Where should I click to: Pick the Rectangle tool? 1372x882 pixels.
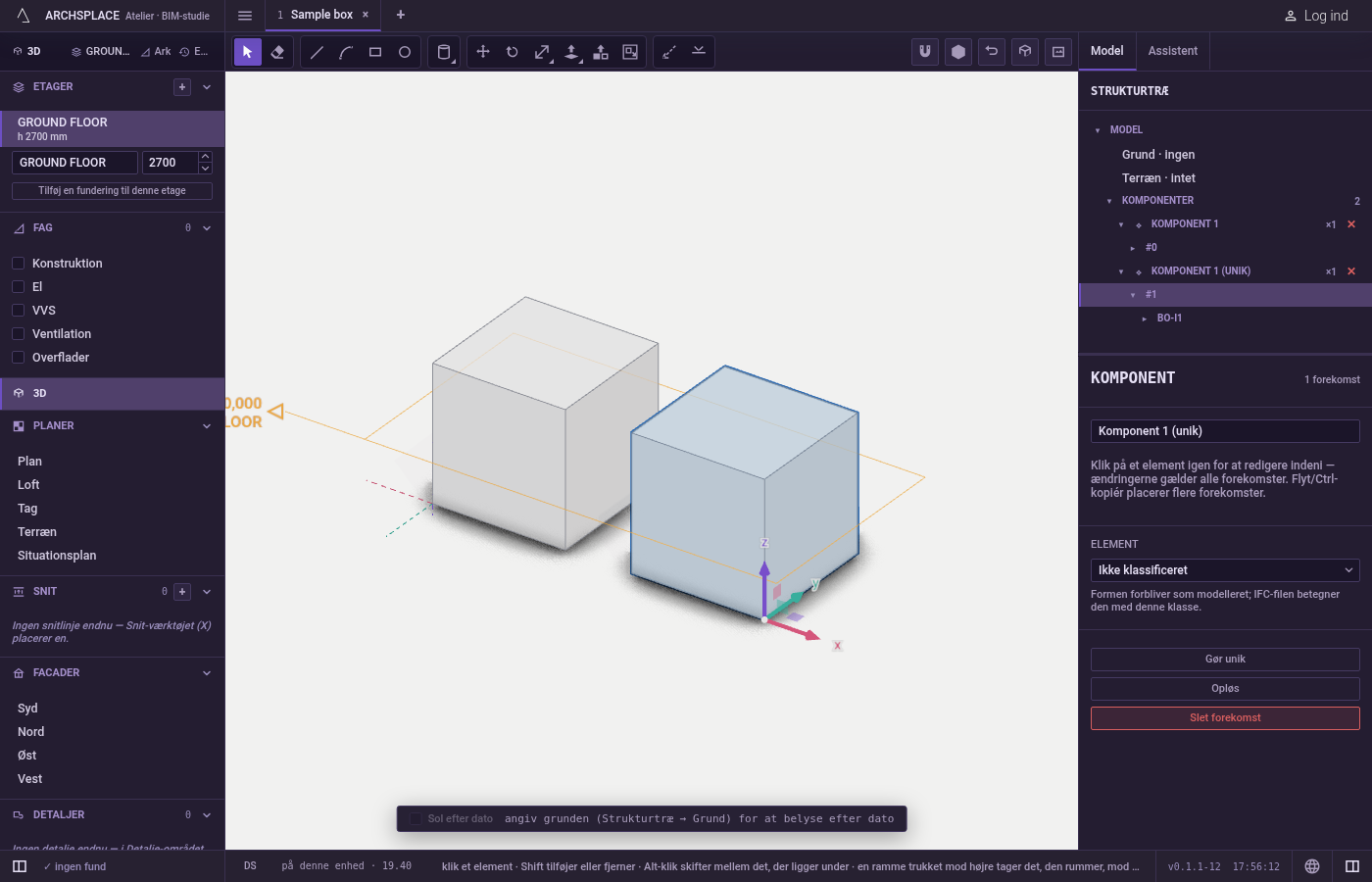pyautogui.click(x=375, y=52)
